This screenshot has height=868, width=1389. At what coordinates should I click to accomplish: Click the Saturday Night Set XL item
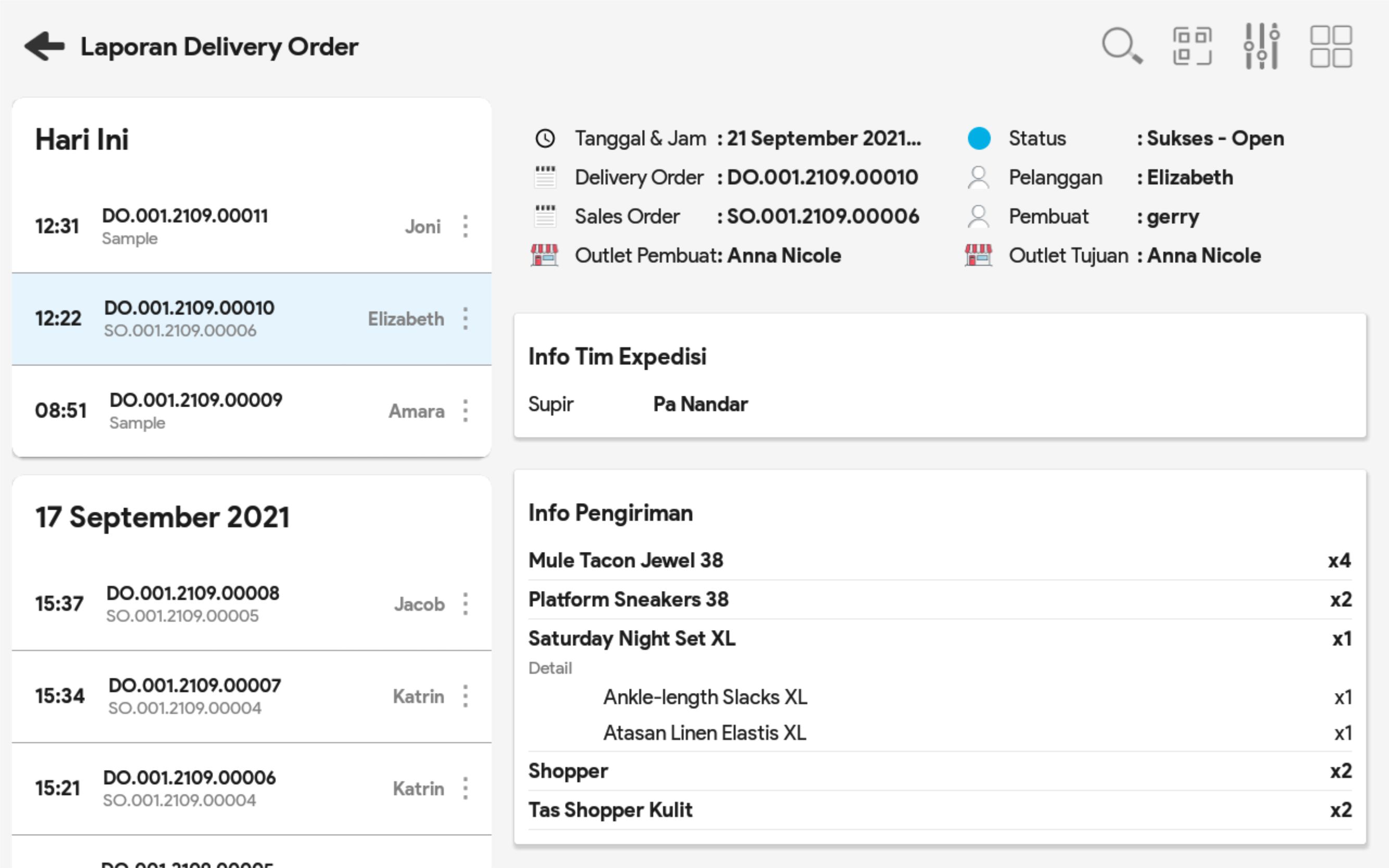coord(632,638)
